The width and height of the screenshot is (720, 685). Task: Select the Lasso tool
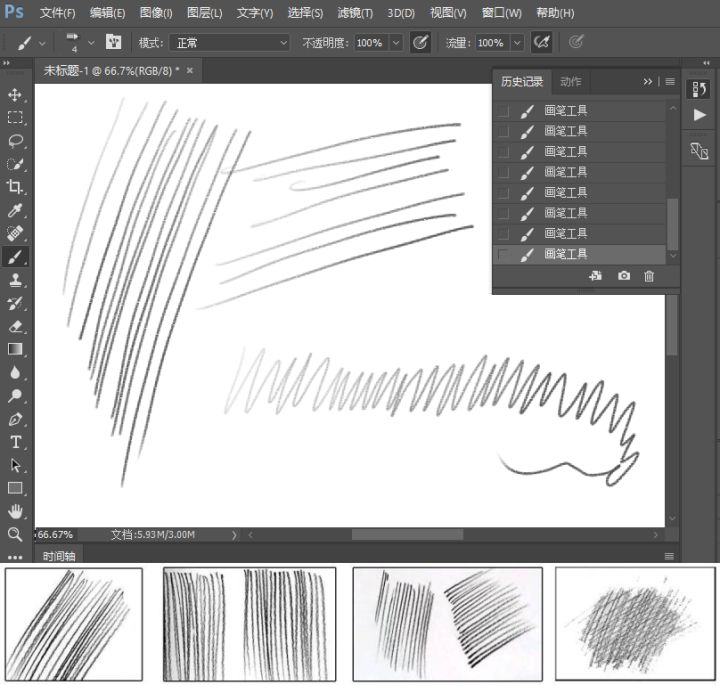coord(15,141)
